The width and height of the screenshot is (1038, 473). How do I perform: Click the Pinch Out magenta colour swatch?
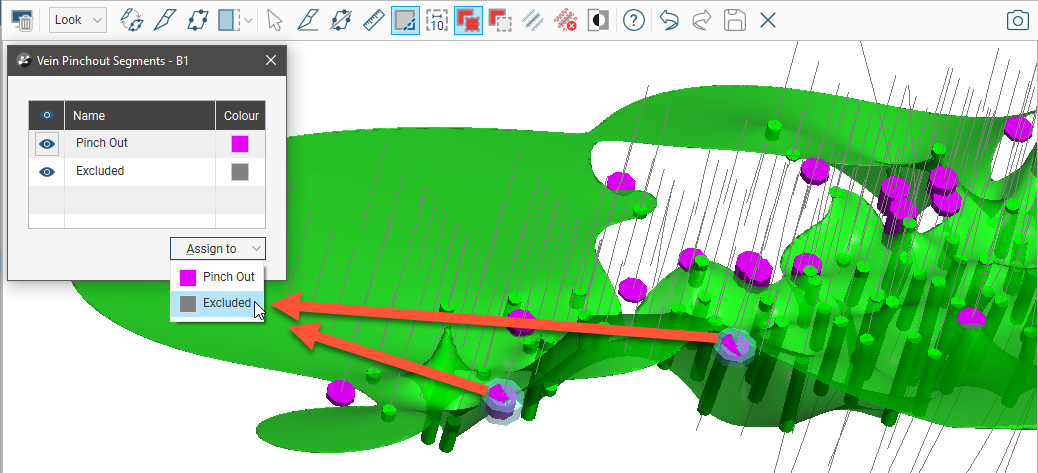240,144
